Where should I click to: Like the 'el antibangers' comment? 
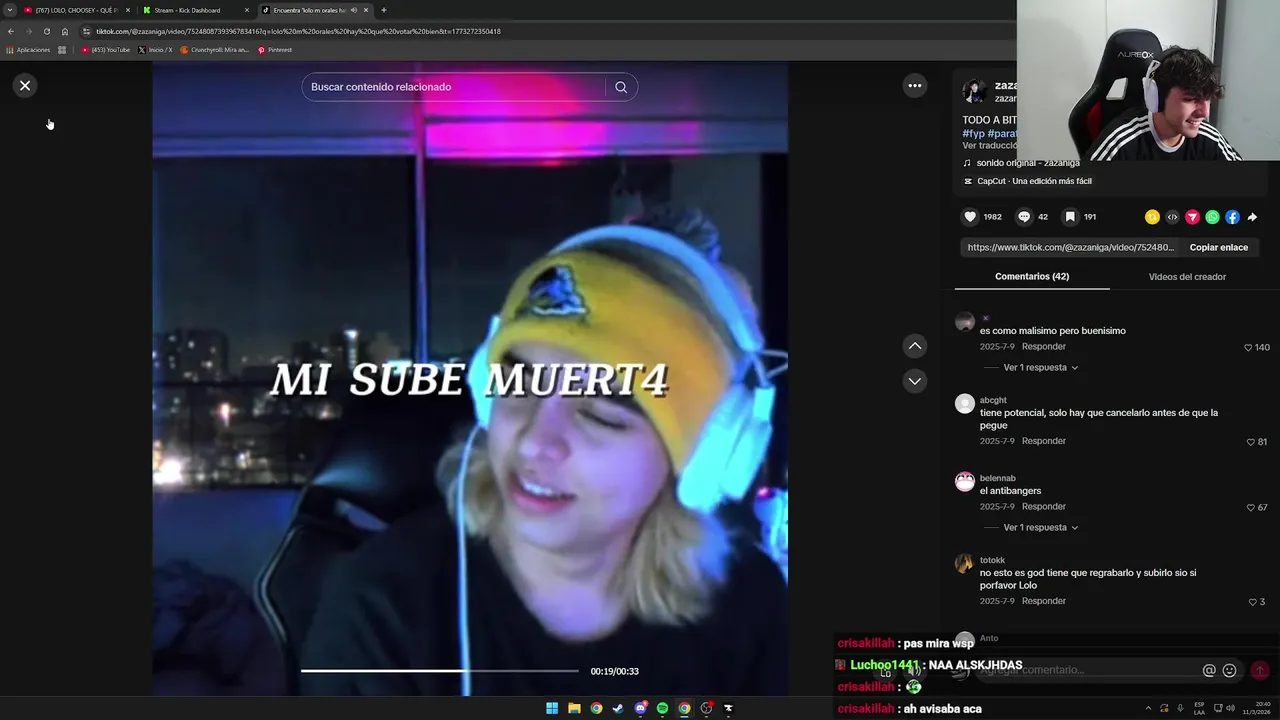1250,508
